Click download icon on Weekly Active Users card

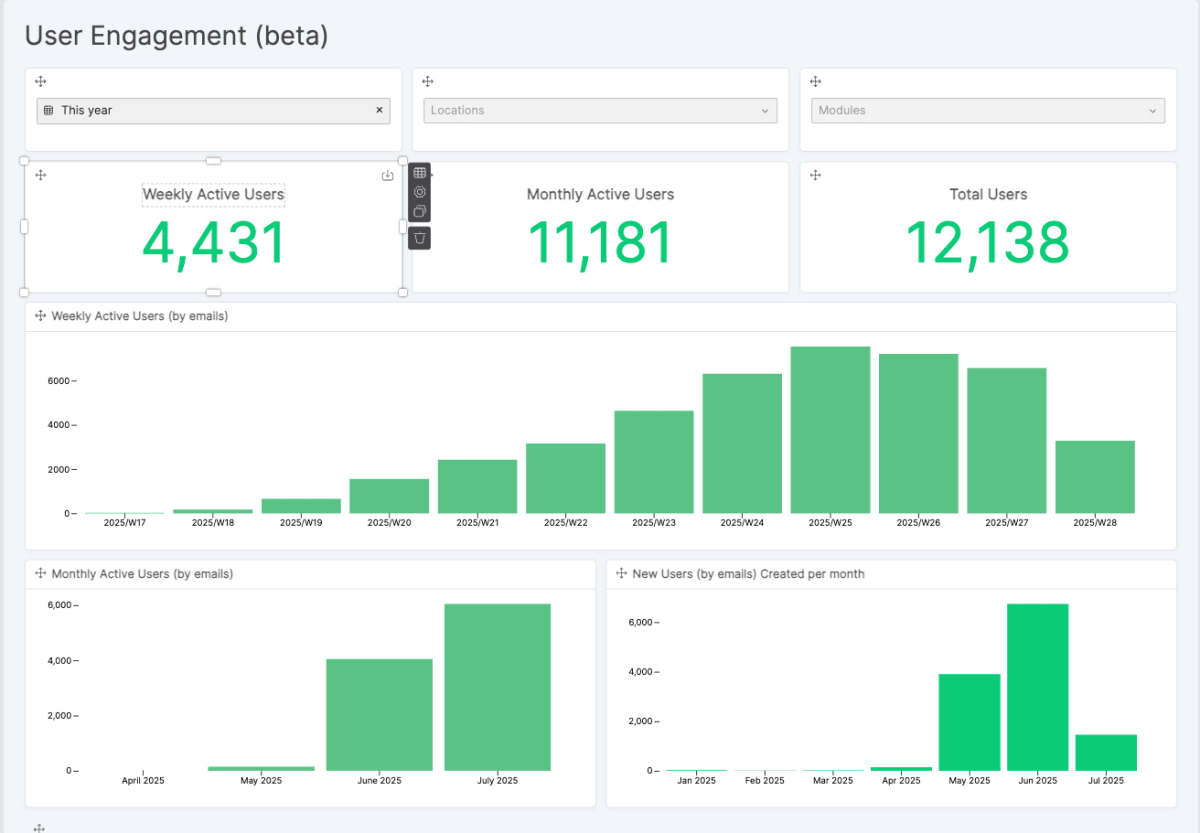coord(388,176)
